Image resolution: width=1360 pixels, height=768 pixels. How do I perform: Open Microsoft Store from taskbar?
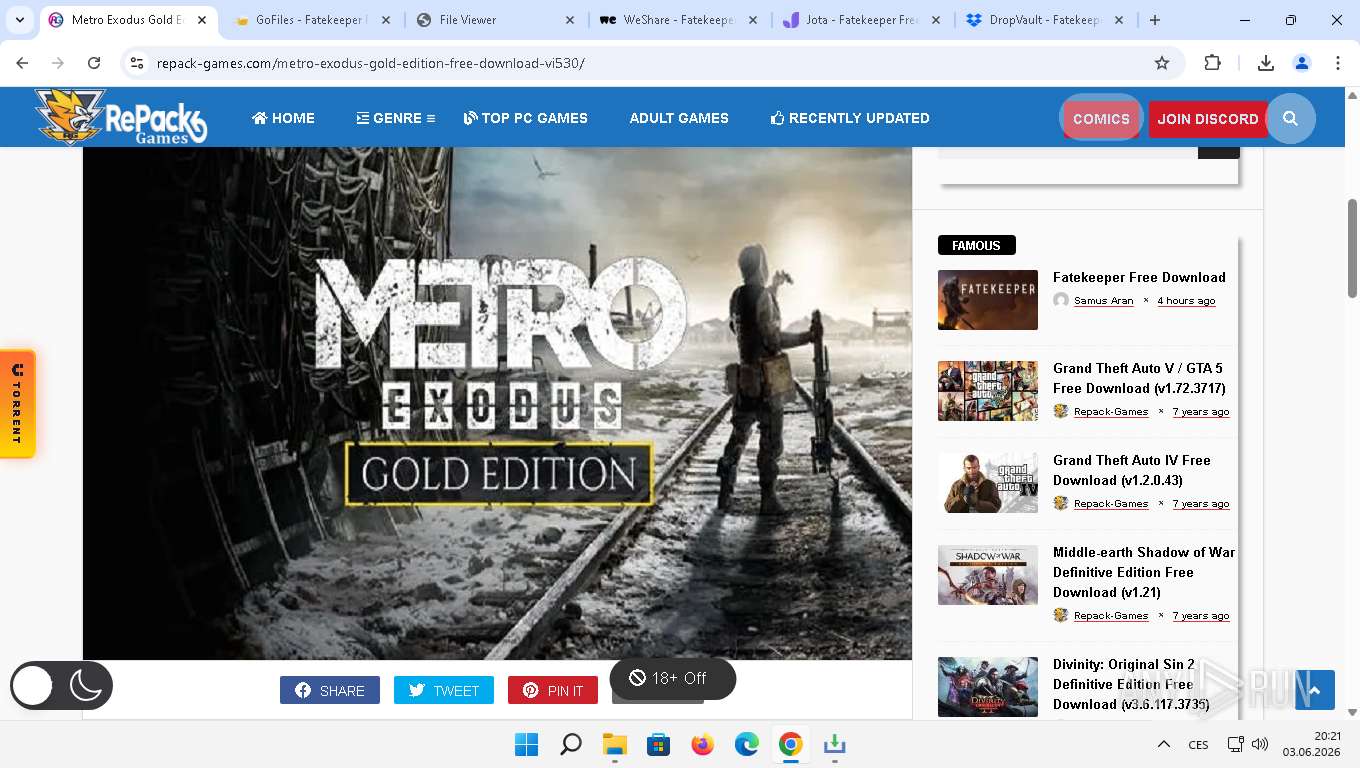point(658,745)
